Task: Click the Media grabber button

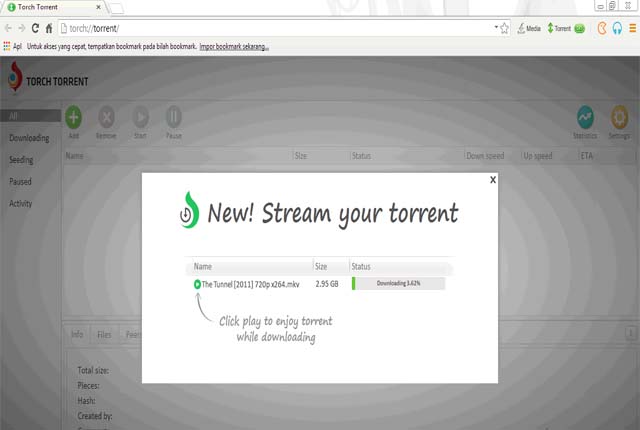Action: click(x=529, y=28)
